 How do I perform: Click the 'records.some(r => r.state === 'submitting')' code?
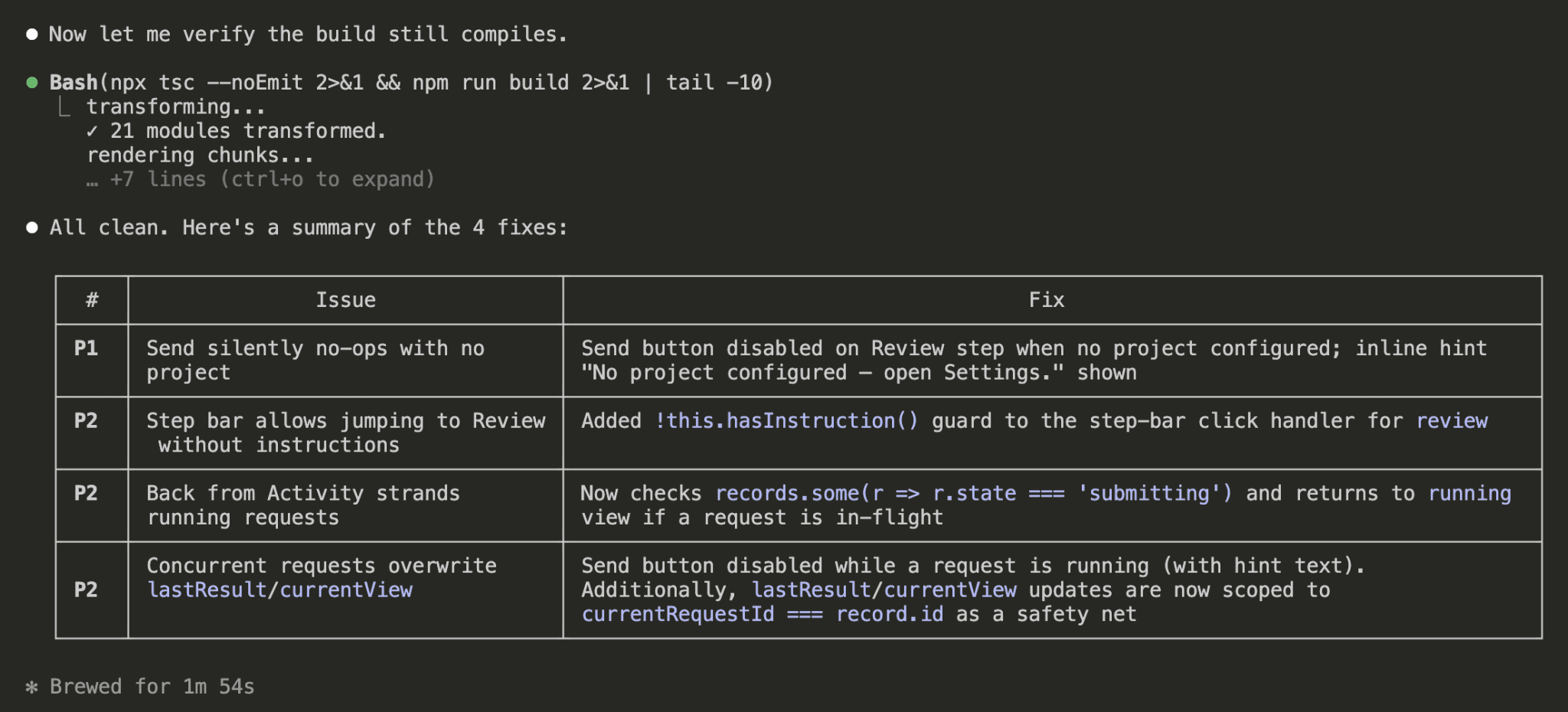974,494
